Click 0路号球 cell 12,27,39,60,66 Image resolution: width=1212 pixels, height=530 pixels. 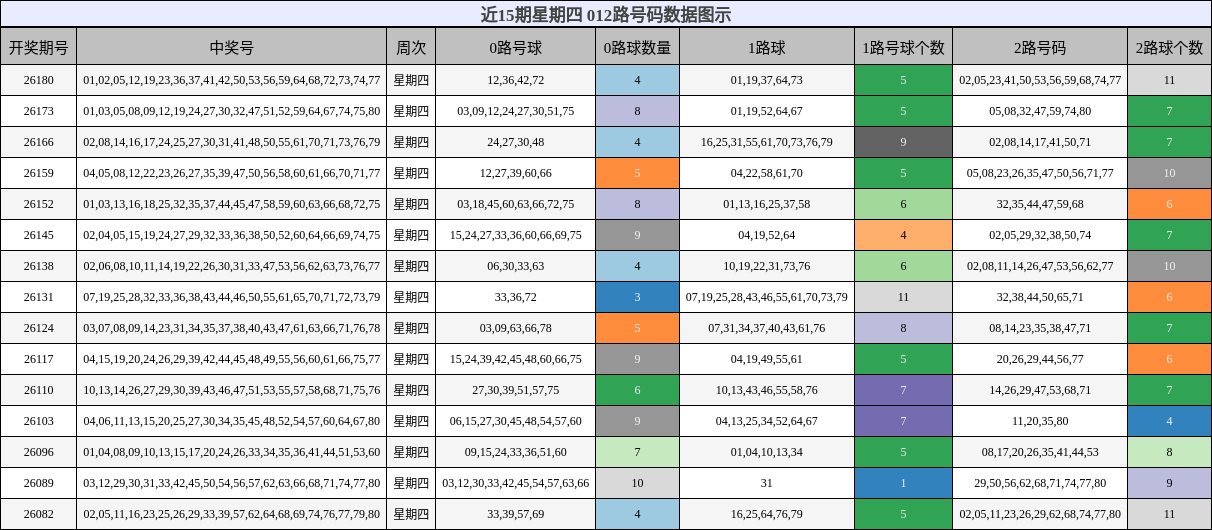coord(516,173)
